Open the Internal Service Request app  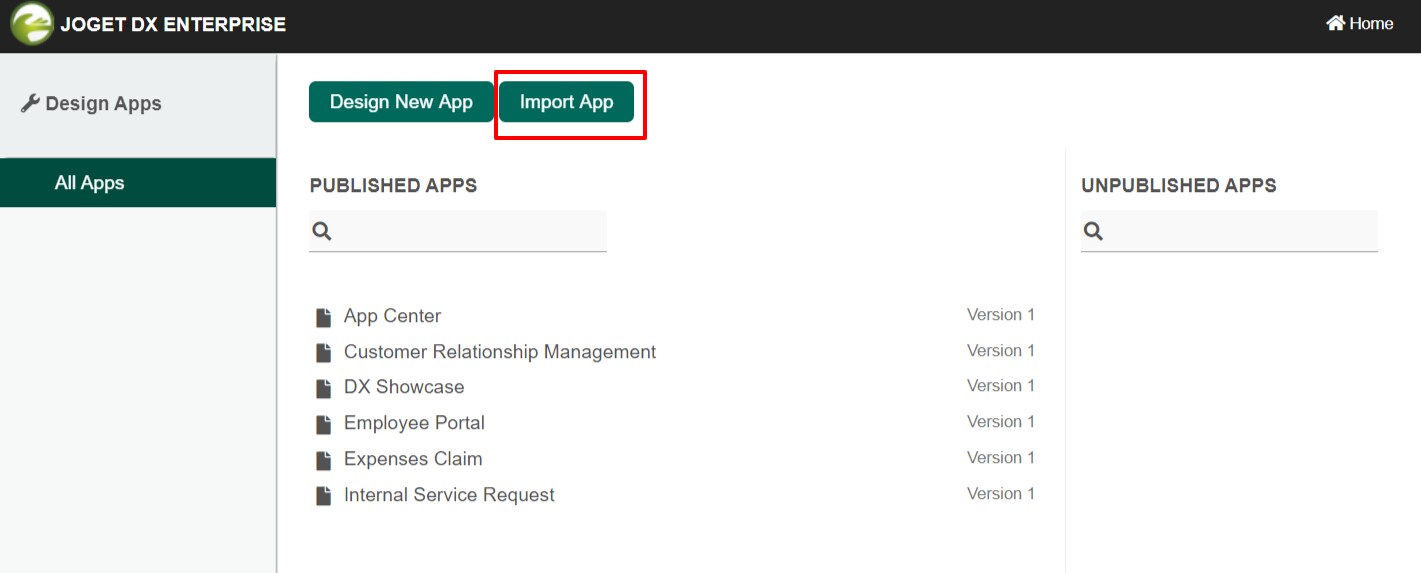(x=449, y=495)
